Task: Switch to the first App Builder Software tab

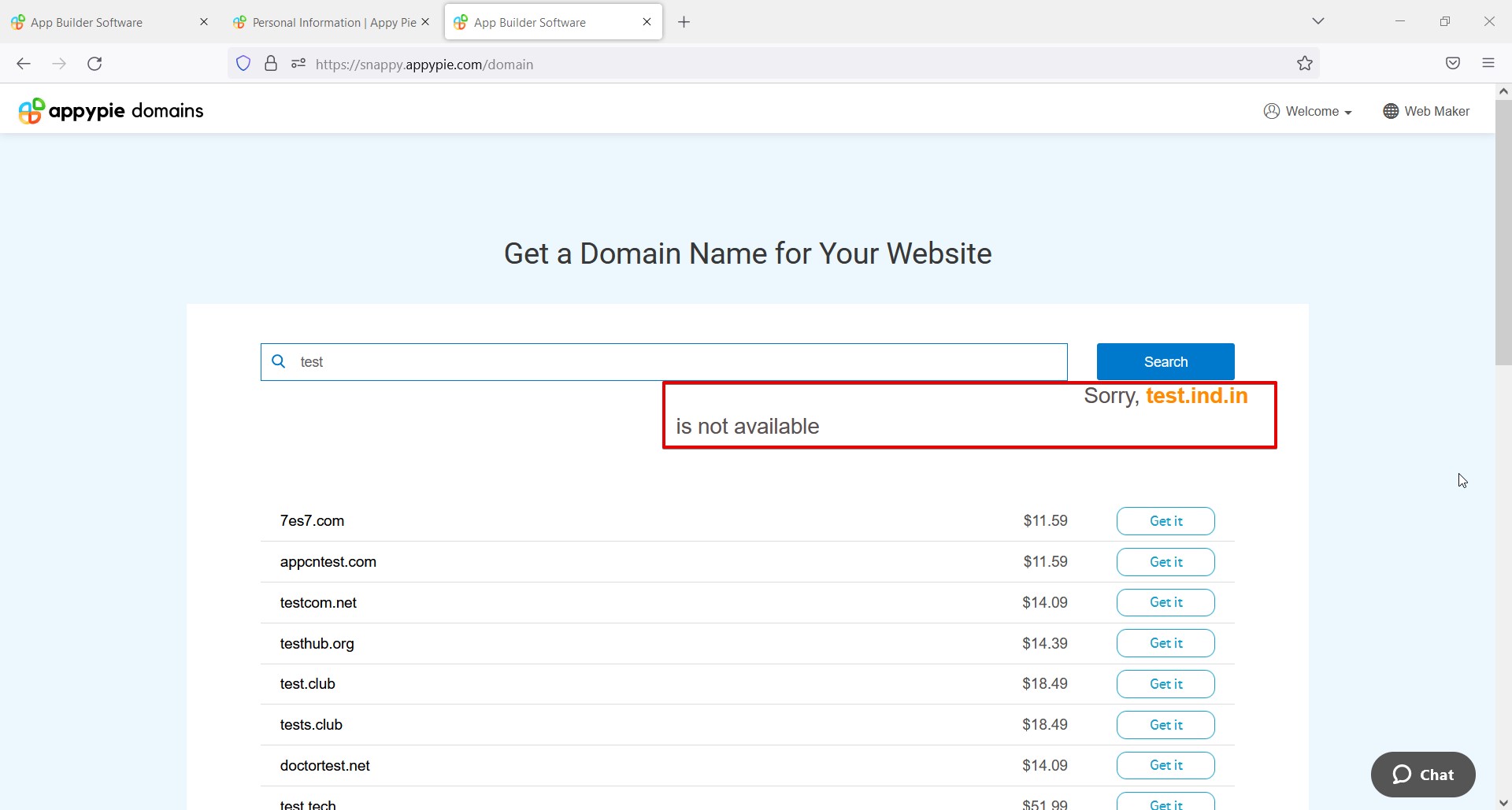Action: [x=110, y=22]
